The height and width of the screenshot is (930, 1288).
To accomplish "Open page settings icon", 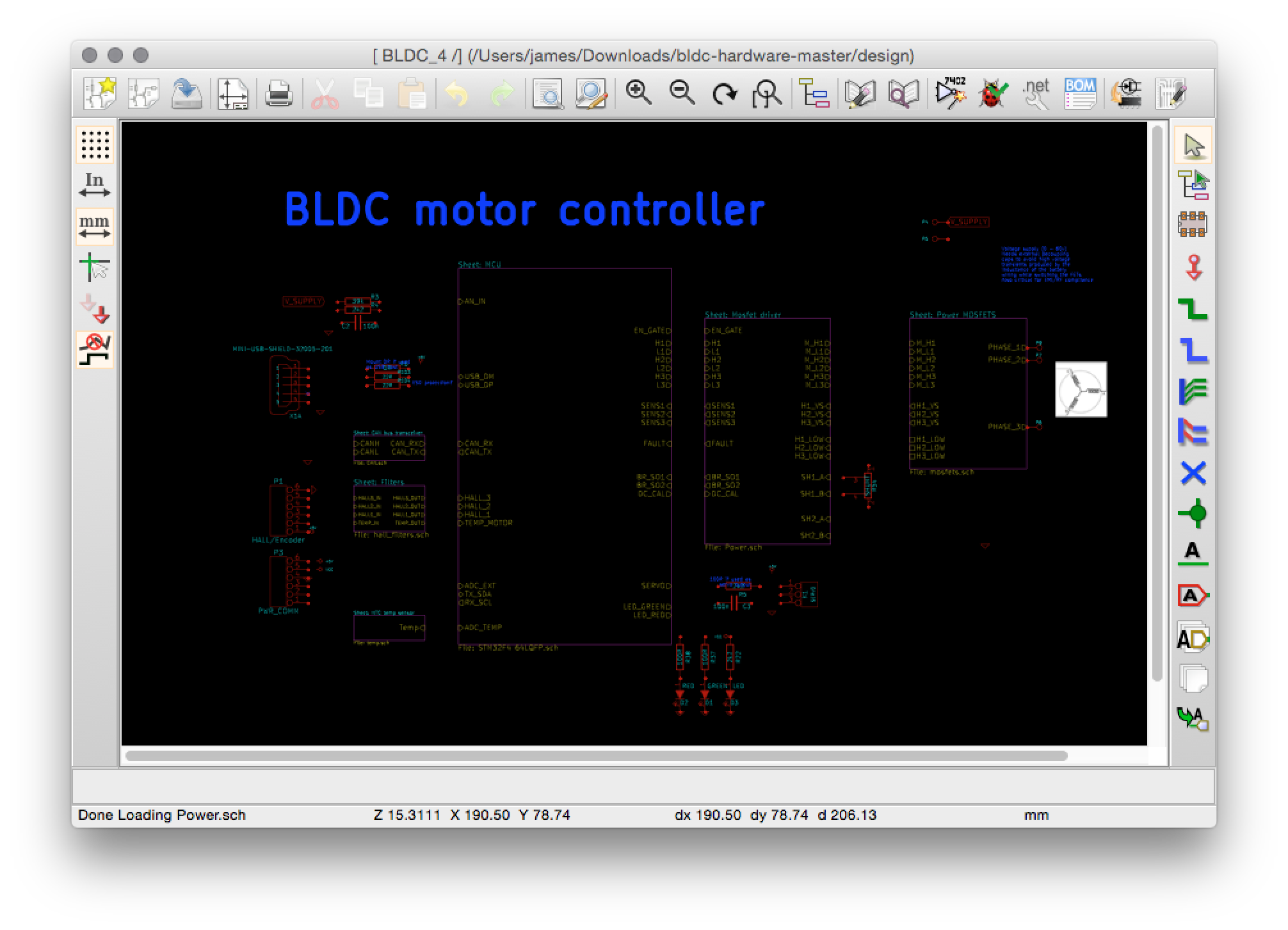I will (233, 94).
